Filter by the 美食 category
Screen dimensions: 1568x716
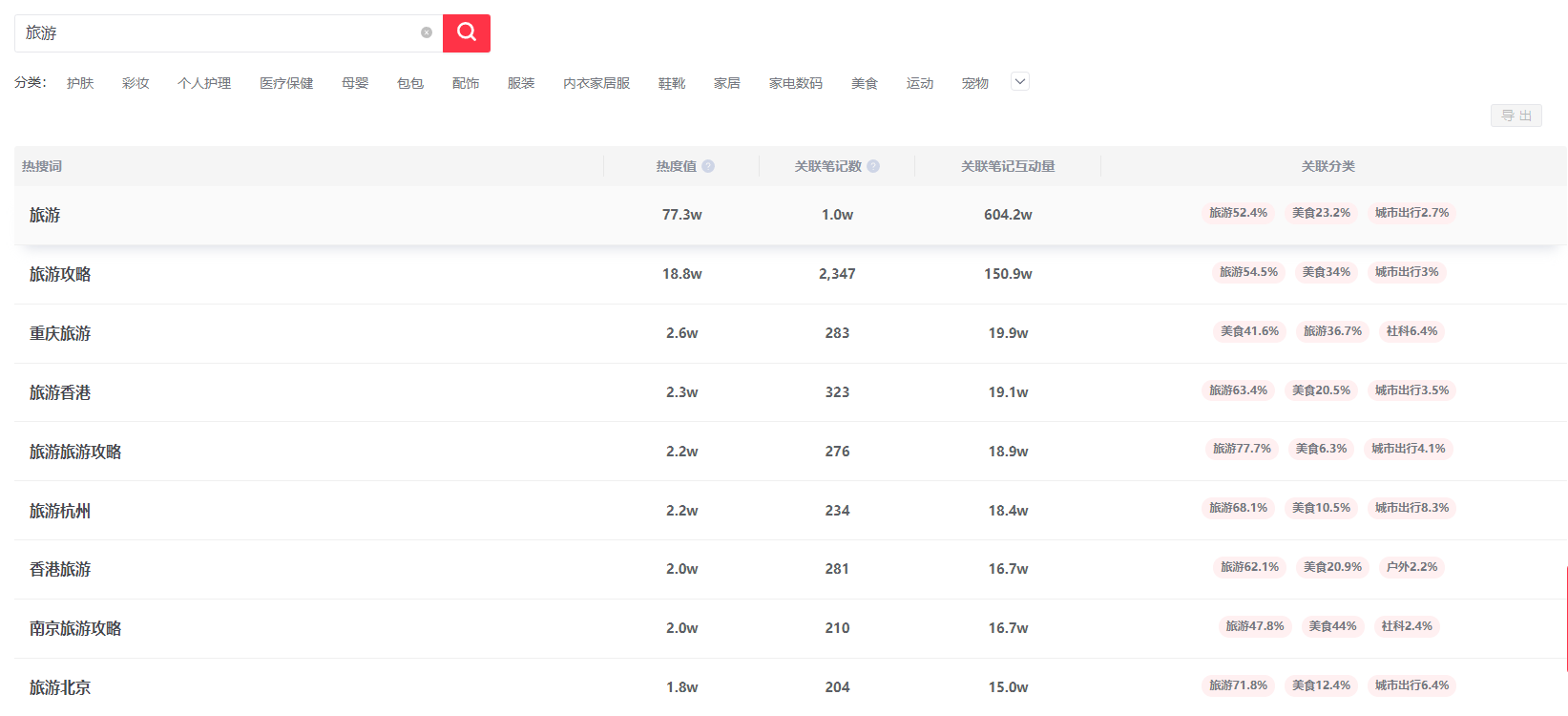[x=865, y=83]
